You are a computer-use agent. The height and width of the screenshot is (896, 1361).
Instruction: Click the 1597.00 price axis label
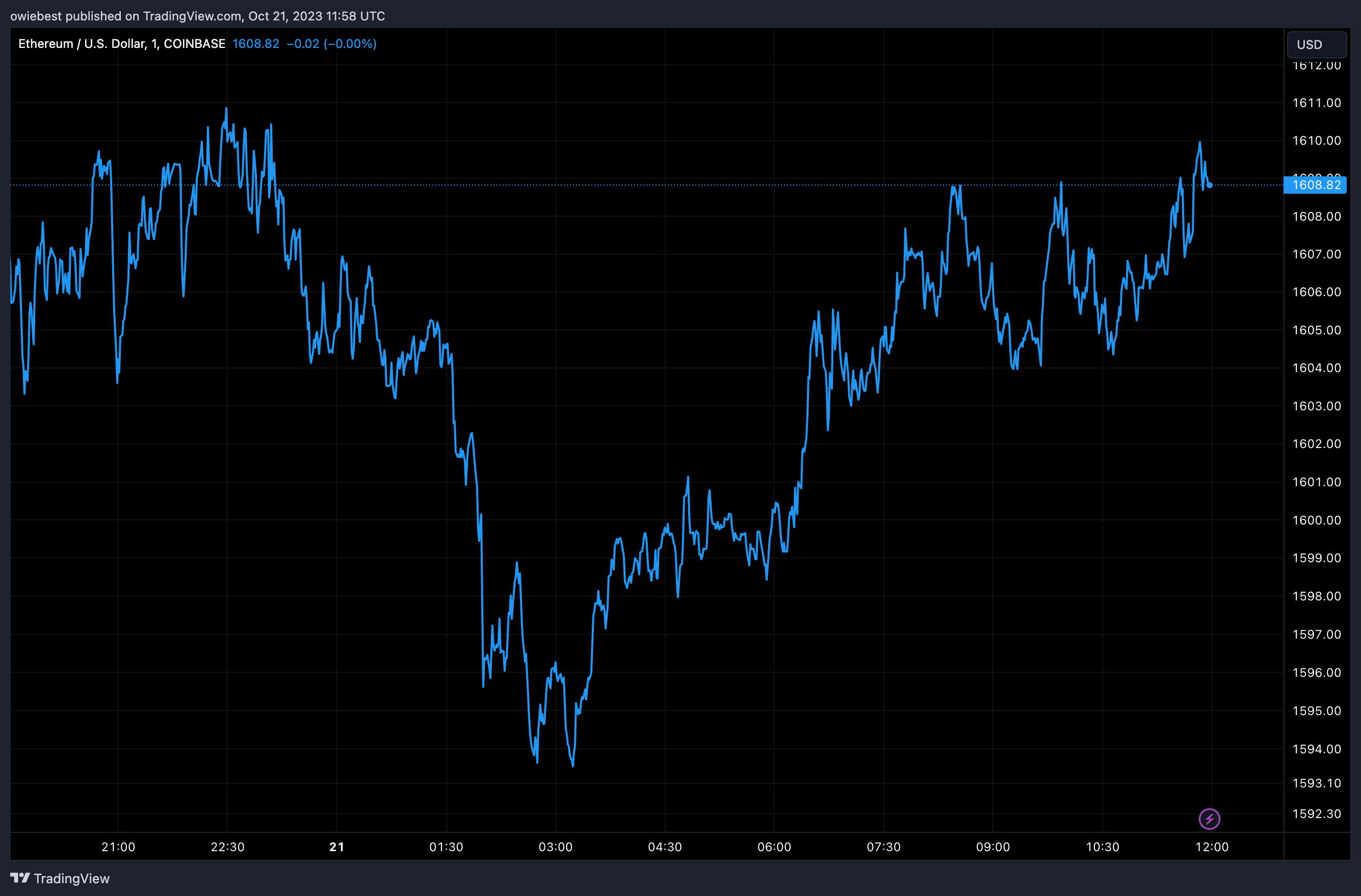click(1316, 635)
